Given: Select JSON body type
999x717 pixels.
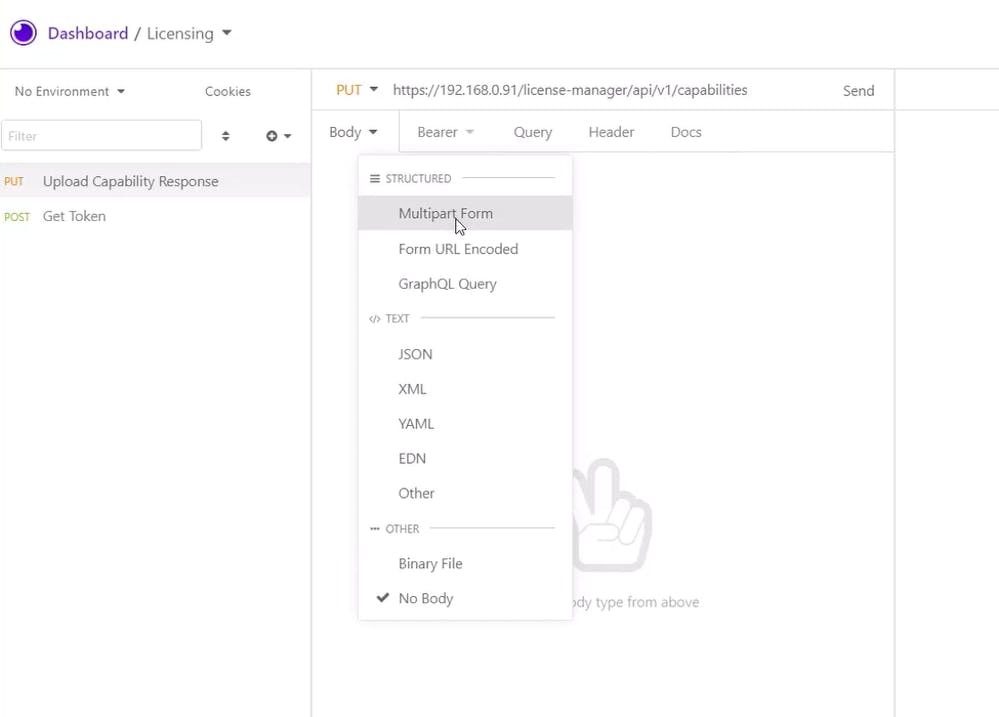Looking at the screenshot, I should (465, 354).
